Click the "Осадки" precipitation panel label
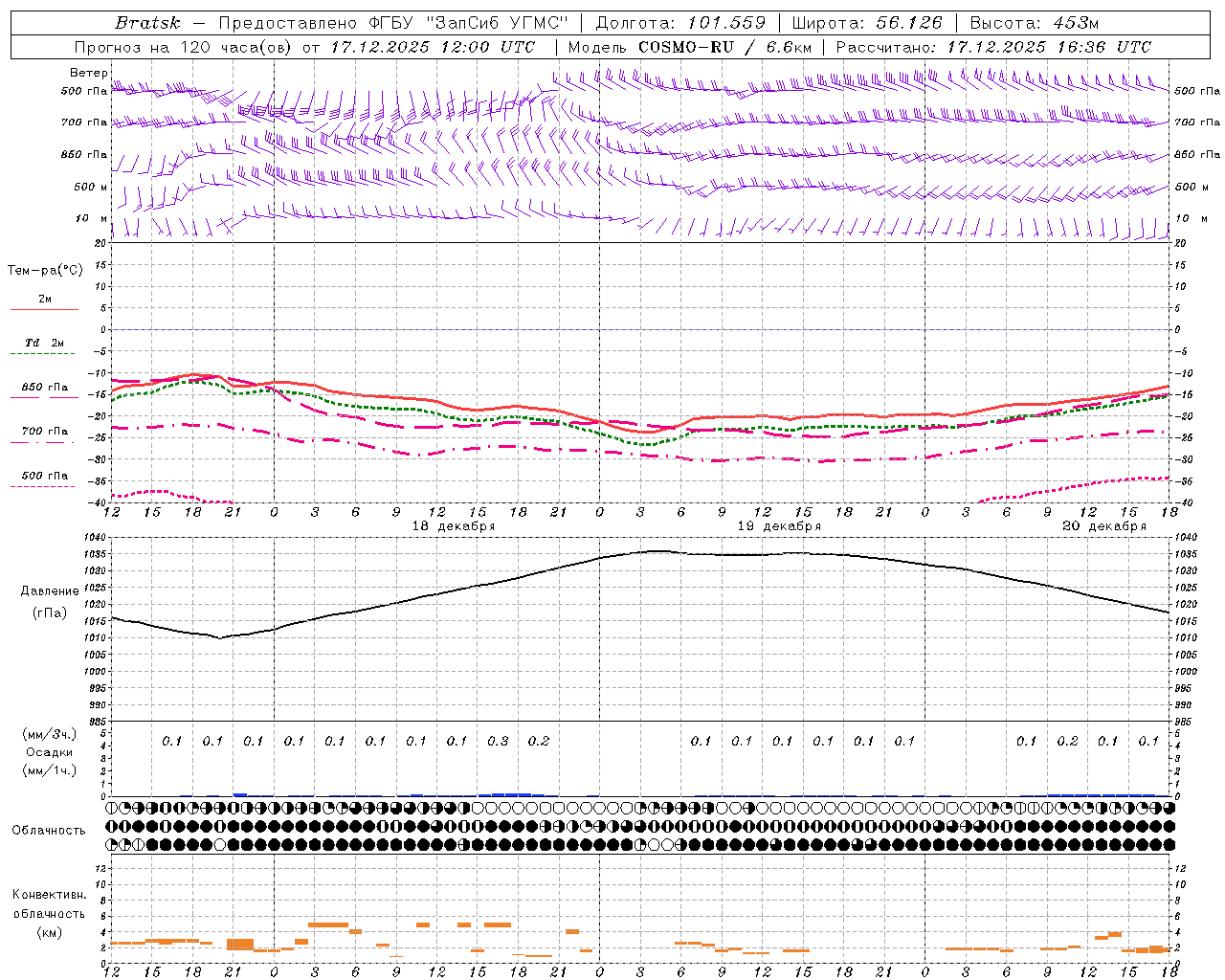The image size is (1225, 980). [x=50, y=752]
